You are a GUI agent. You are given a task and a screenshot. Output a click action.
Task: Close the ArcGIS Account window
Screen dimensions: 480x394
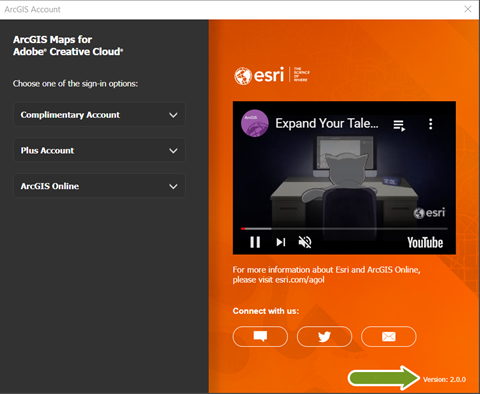click(468, 9)
